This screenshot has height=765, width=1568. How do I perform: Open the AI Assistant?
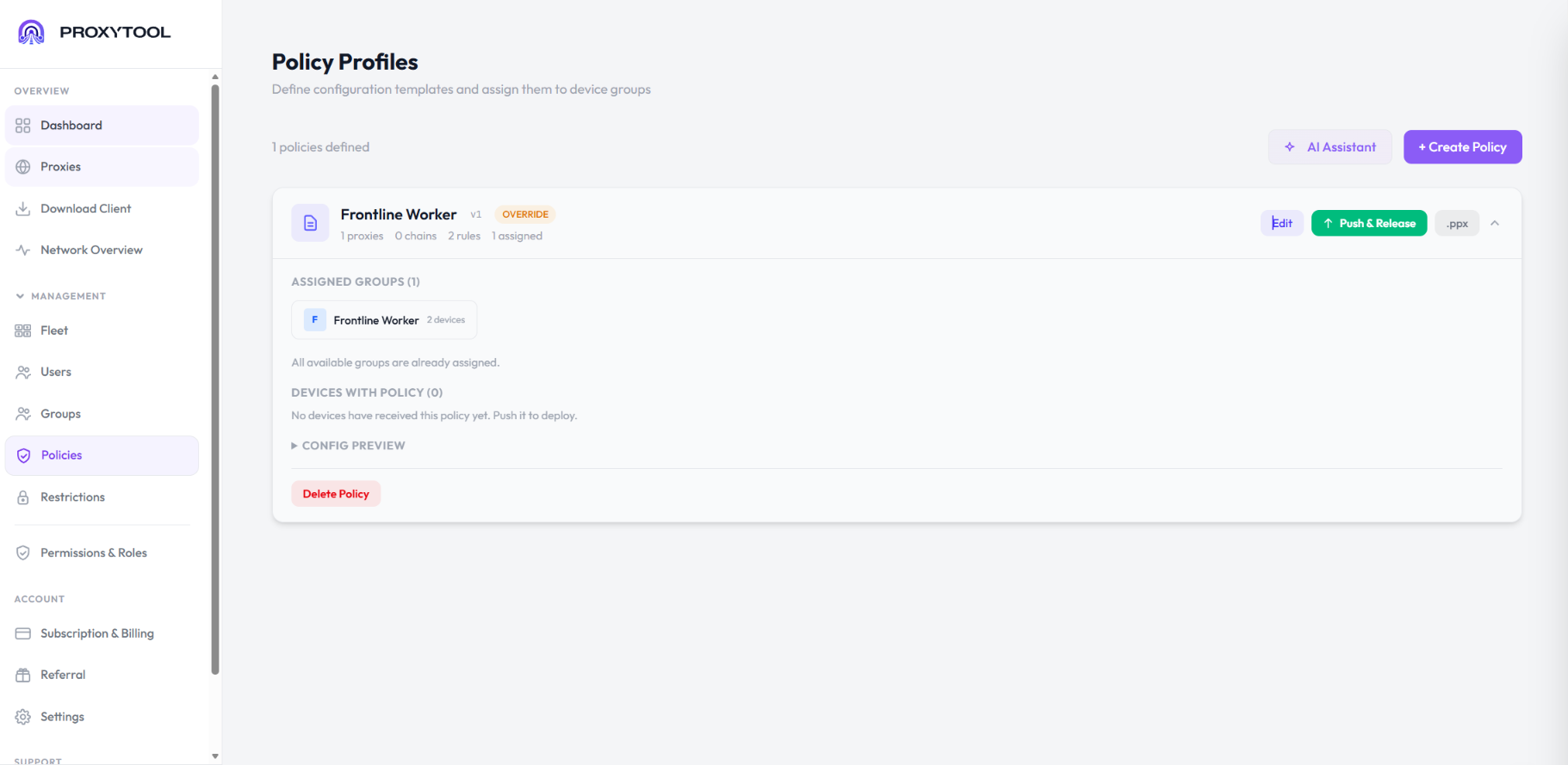(x=1329, y=147)
